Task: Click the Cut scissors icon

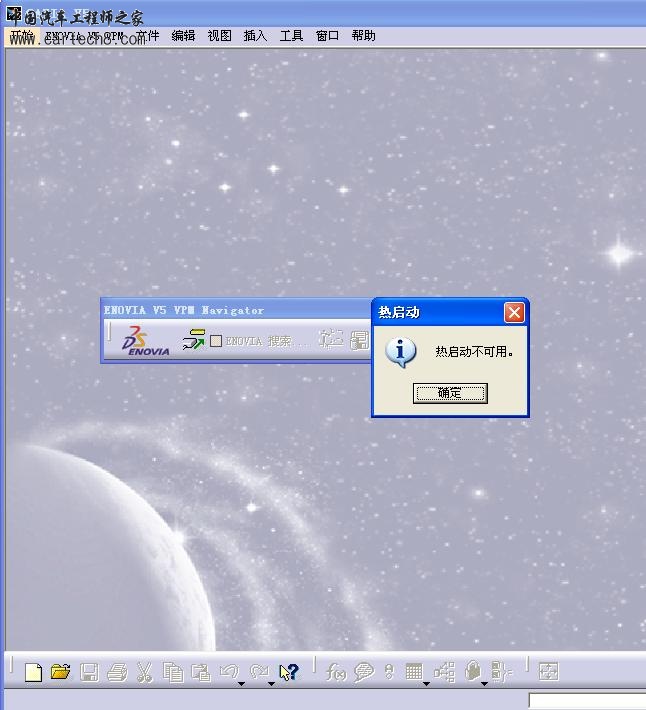Action: 144,672
